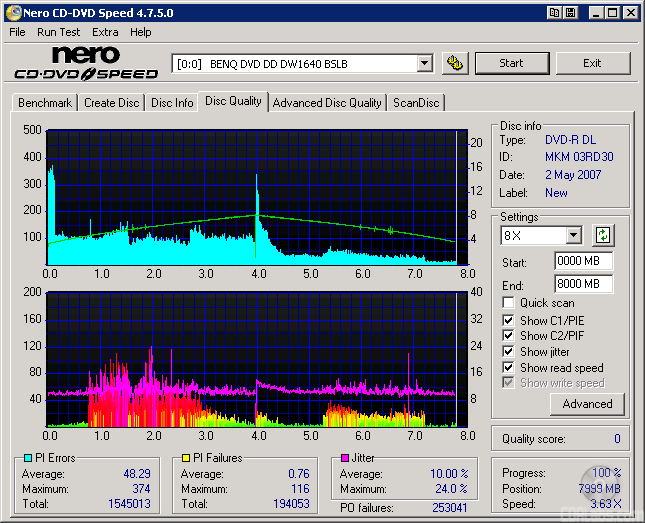Screen dimensions: 645x523
Task: Open the Run Test menu
Action: pos(59,32)
